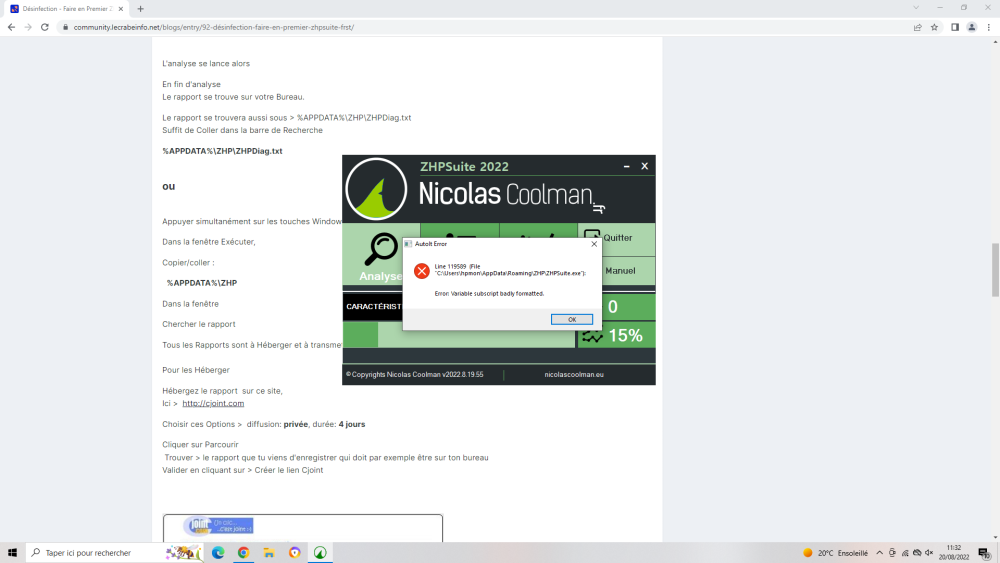Bookmark this page with star icon
The width and height of the screenshot is (1000, 563).
click(x=934, y=27)
